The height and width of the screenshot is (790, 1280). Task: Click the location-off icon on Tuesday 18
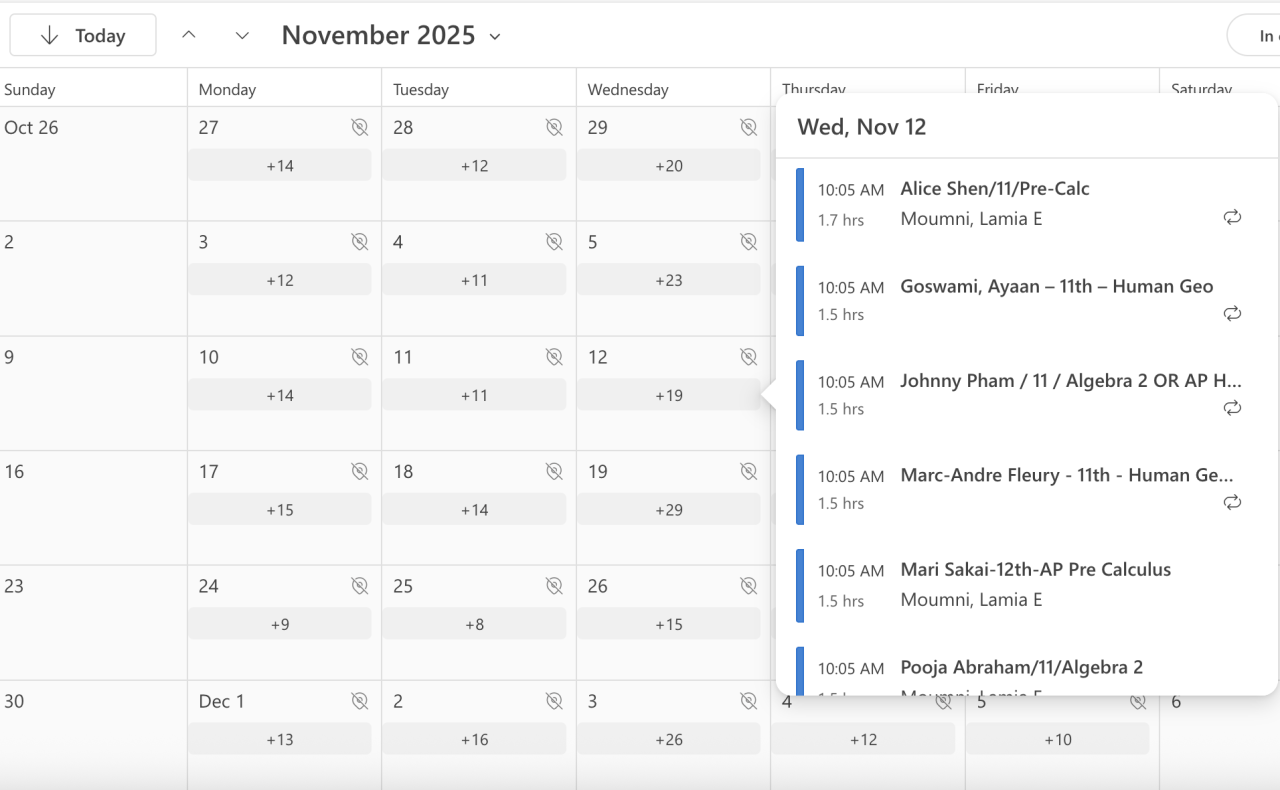click(x=554, y=471)
